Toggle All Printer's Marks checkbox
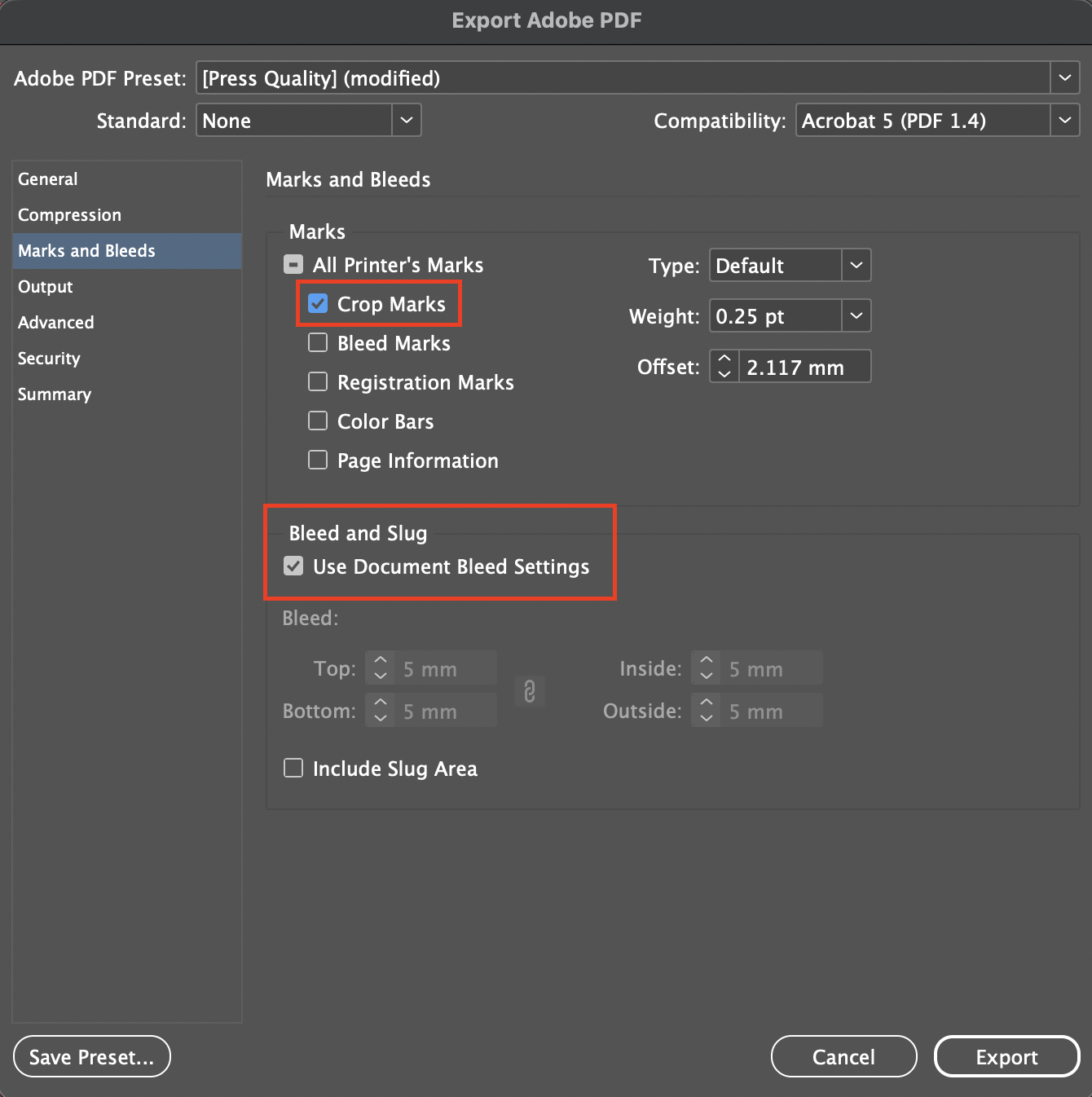The width and height of the screenshot is (1092, 1097). coord(293,265)
